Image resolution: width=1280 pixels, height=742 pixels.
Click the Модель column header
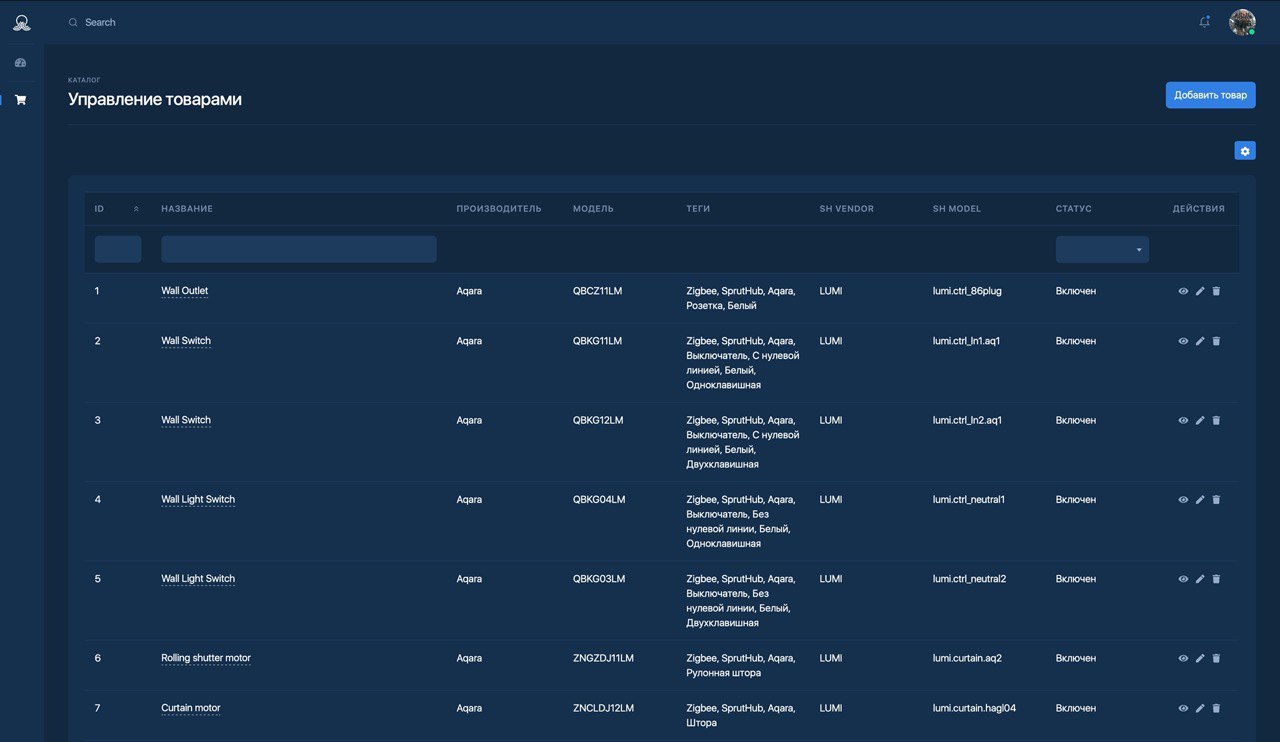593,209
